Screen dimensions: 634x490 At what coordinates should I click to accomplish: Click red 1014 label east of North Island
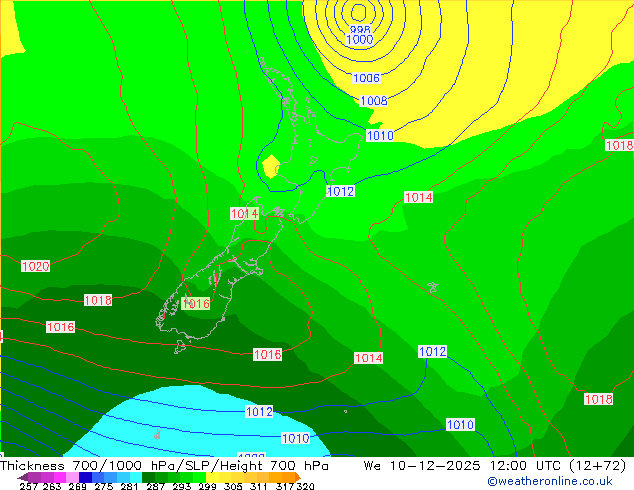pos(418,197)
